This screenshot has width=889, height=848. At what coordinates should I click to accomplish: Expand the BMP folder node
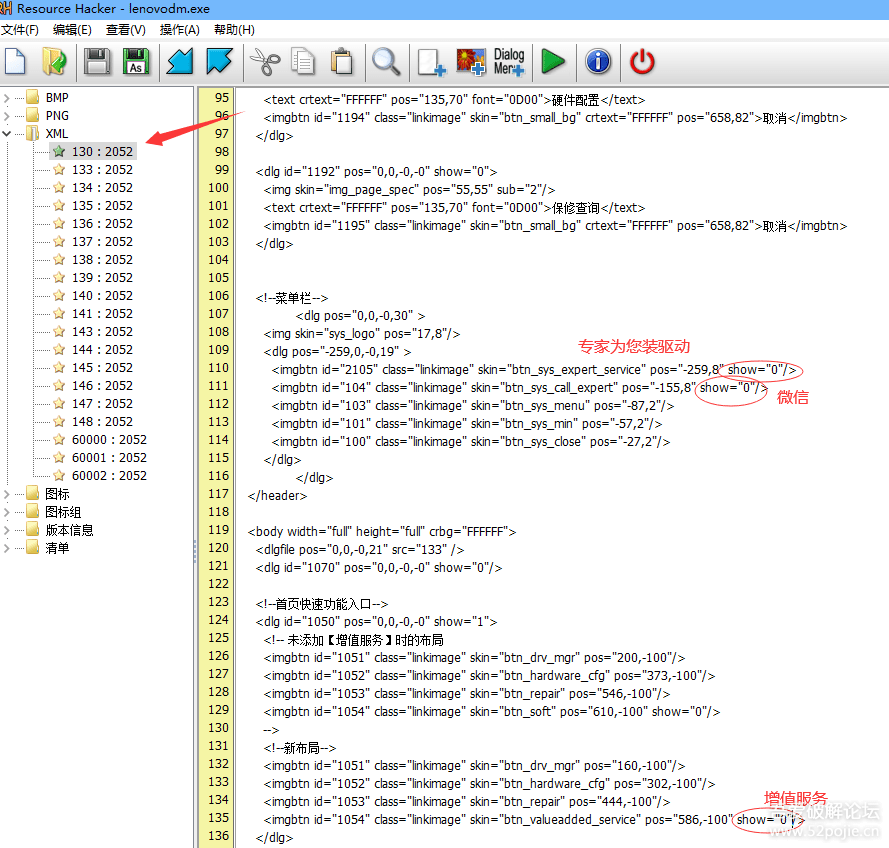(7, 98)
